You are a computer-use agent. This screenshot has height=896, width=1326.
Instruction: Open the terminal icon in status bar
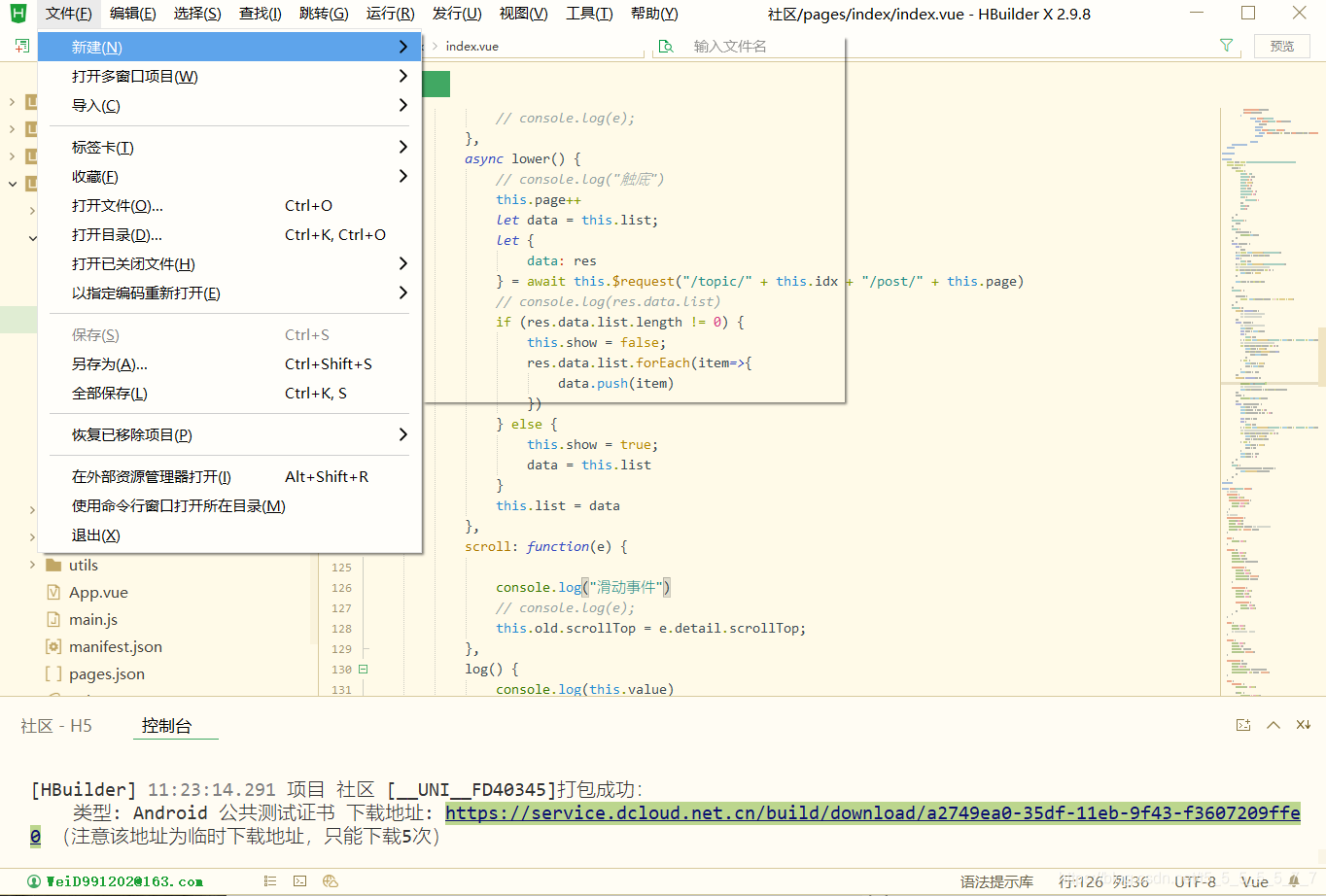point(299,880)
